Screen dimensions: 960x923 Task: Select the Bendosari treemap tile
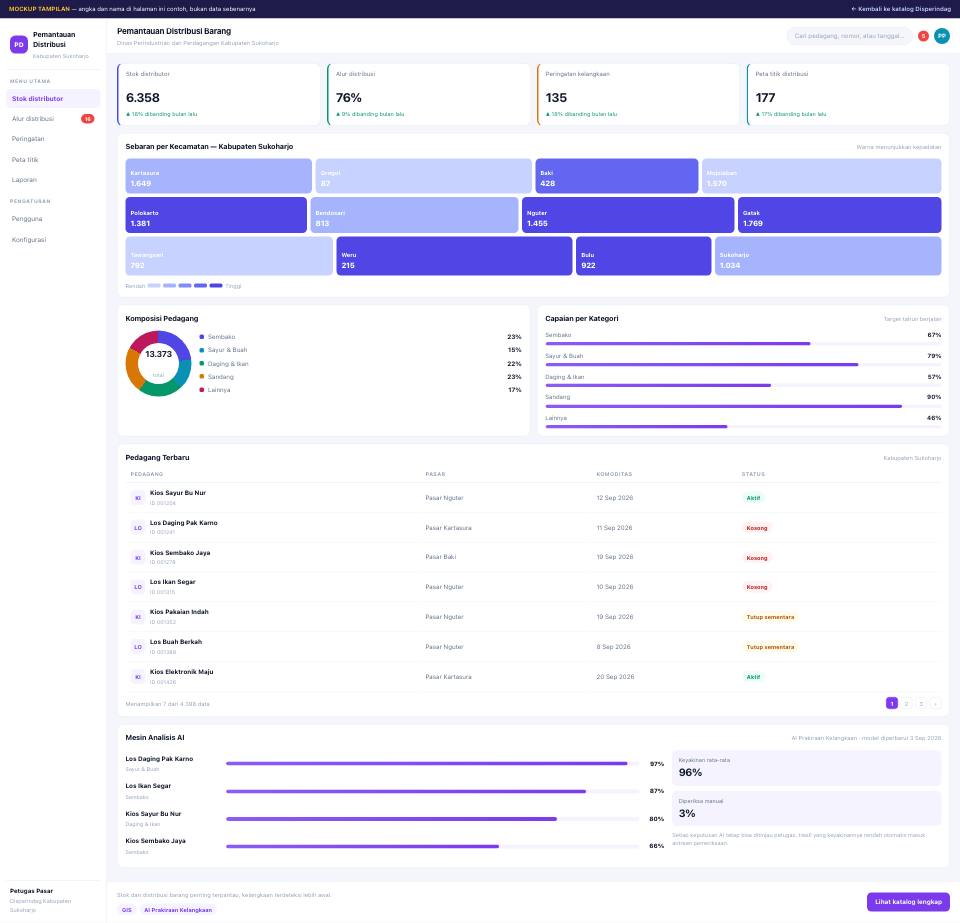[x=414, y=215]
